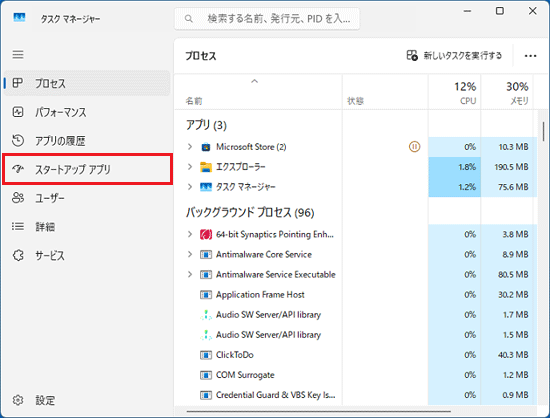
Task: Go to the ユーザー page
Action: (x=87, y=198)
